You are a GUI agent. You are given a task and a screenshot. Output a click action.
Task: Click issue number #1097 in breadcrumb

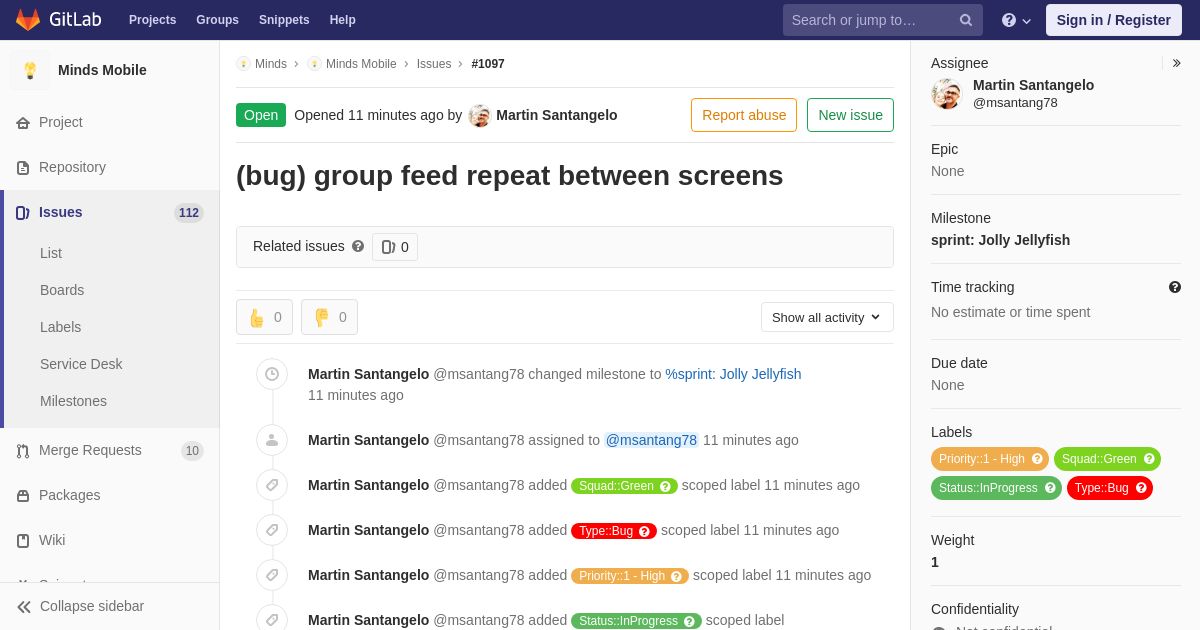pos(488,64)
